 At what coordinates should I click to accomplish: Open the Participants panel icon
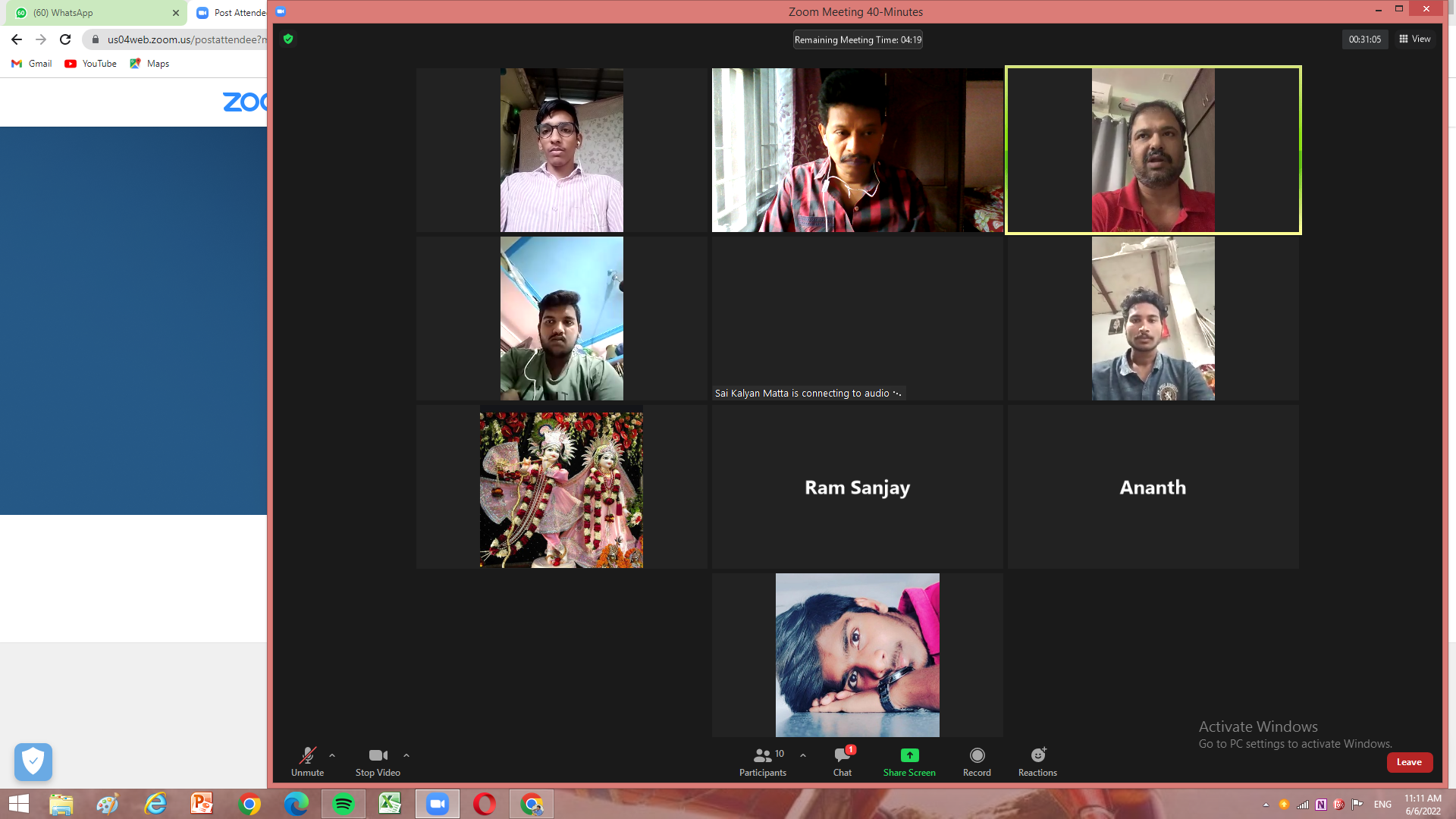(762, 755)
